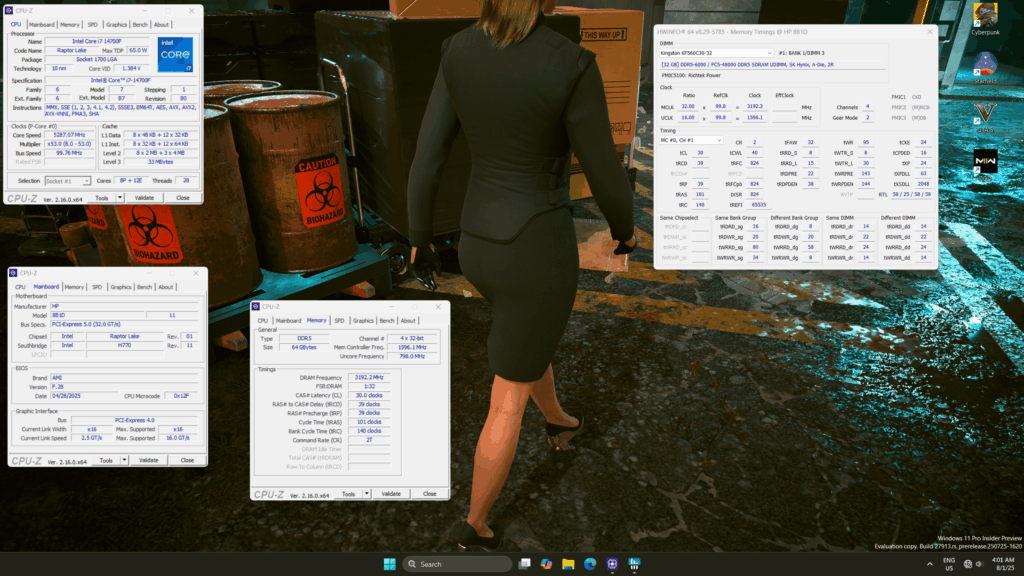Open the Bench tab in CPU window
The image size is (1024, 576).
pyautogui.click(x=140, y=25)
